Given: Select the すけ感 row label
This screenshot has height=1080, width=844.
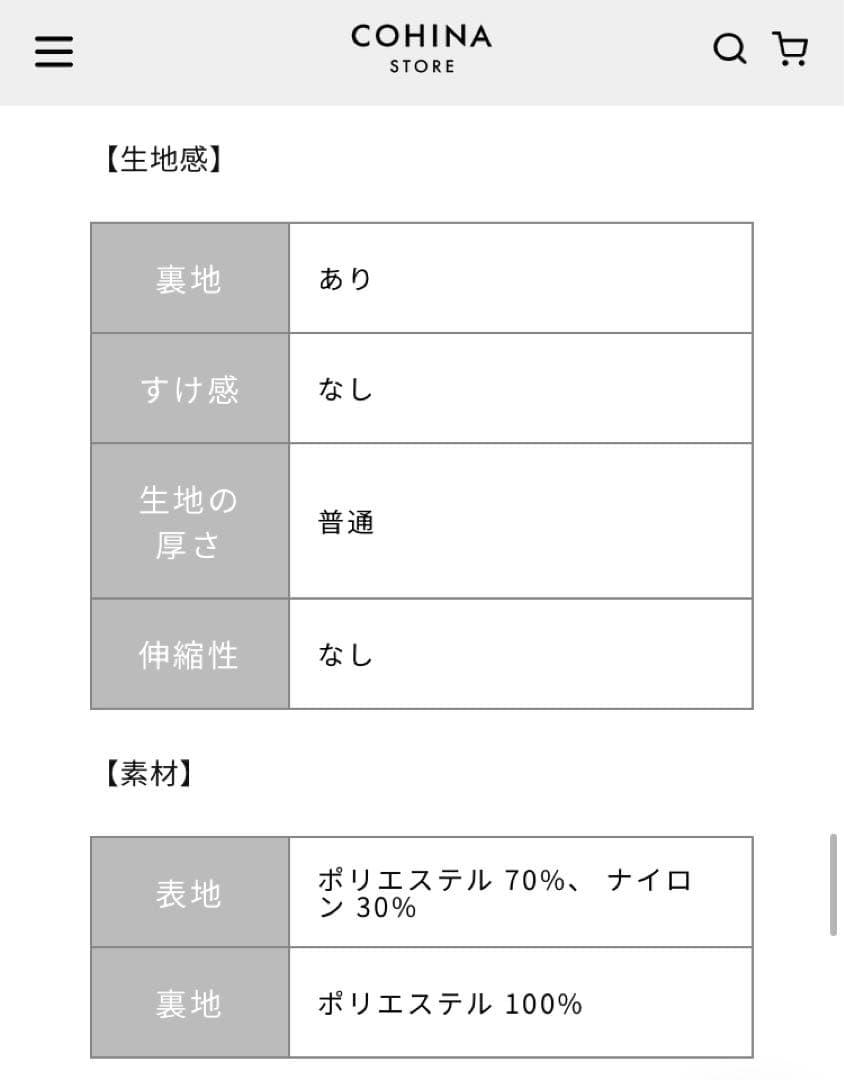Looking at the screenshot, I should point(189,389).
